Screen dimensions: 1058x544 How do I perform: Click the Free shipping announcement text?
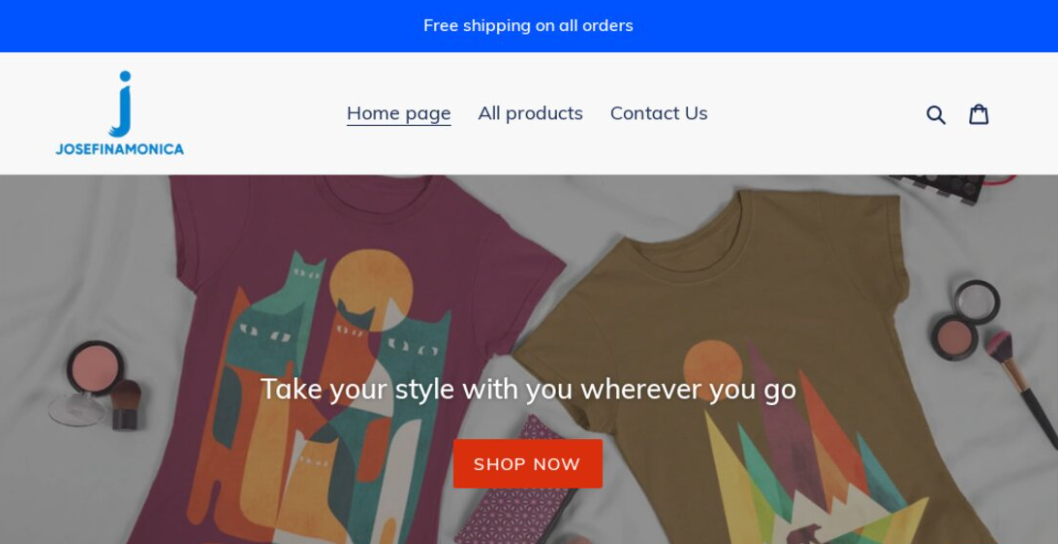tap(528, 25)
